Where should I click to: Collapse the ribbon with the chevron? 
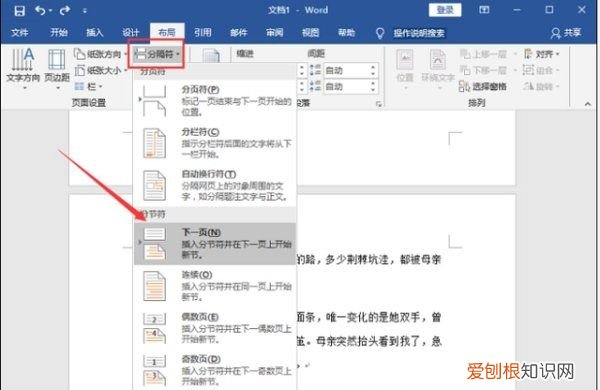[588, 104]
